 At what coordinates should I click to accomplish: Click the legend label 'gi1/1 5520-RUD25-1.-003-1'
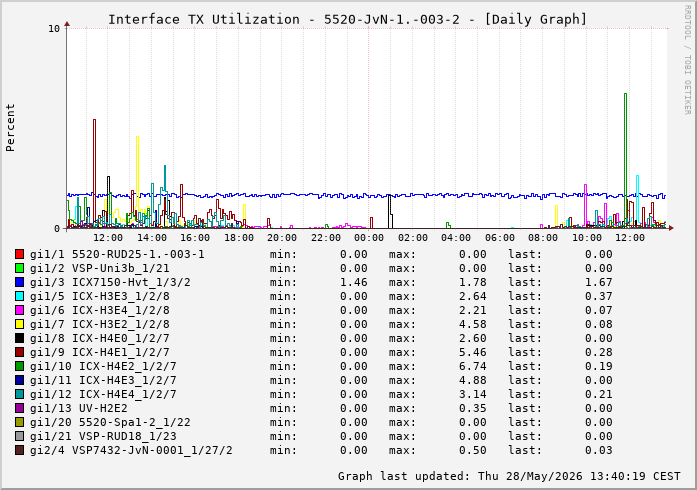(x=117, y=254)
